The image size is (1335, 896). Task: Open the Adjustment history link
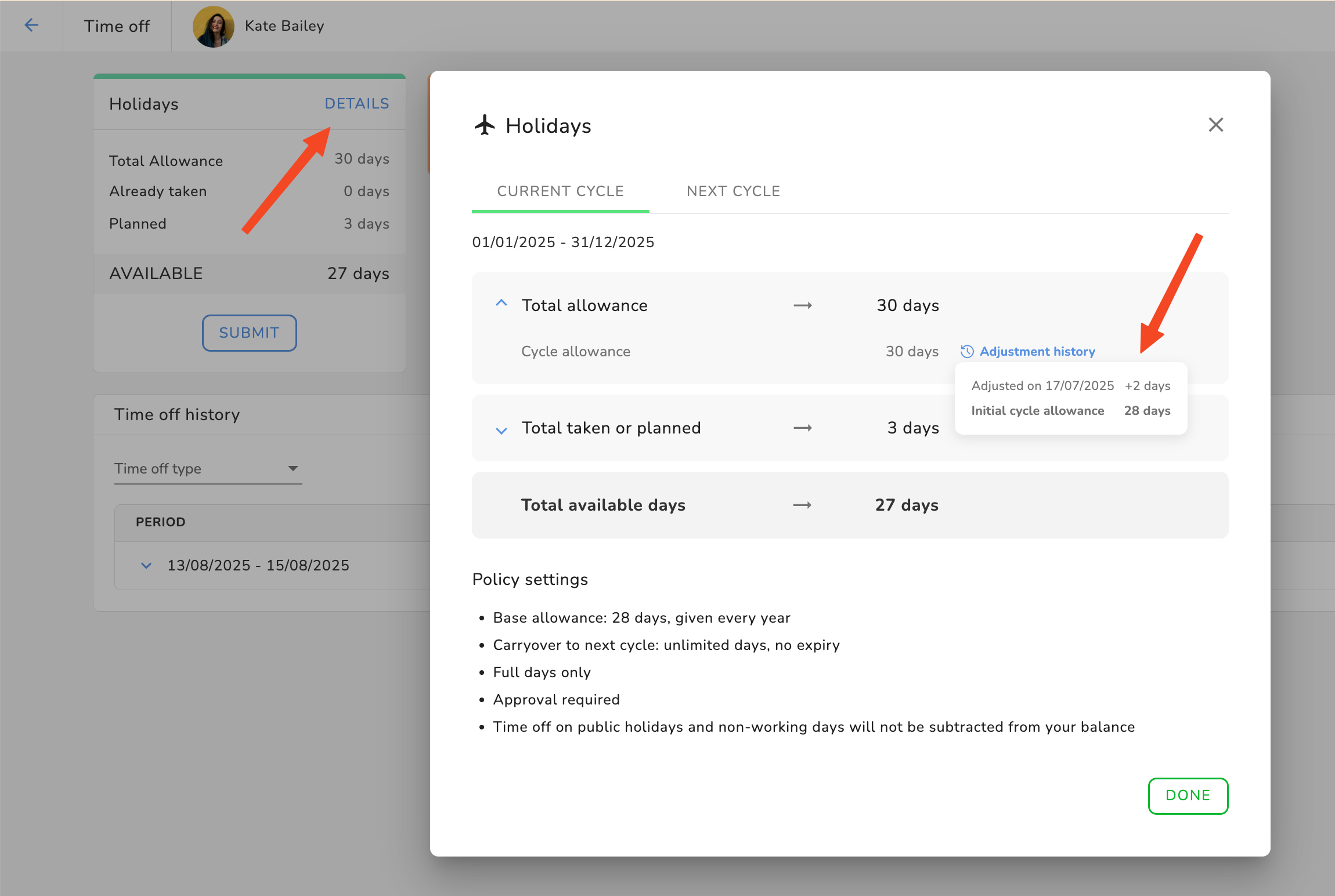pos(1037,352)
